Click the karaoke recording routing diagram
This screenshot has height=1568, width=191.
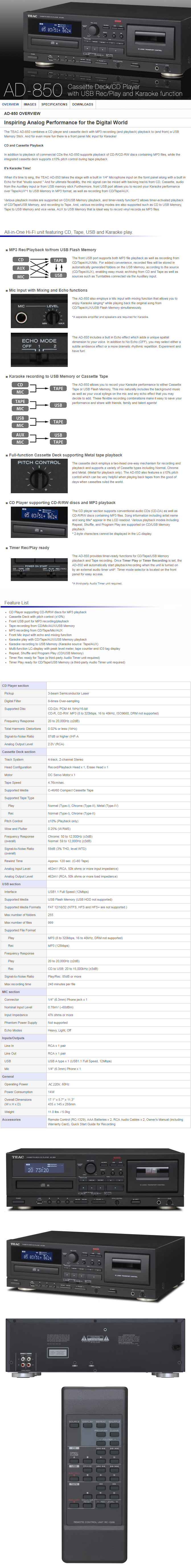coord(40,413)
